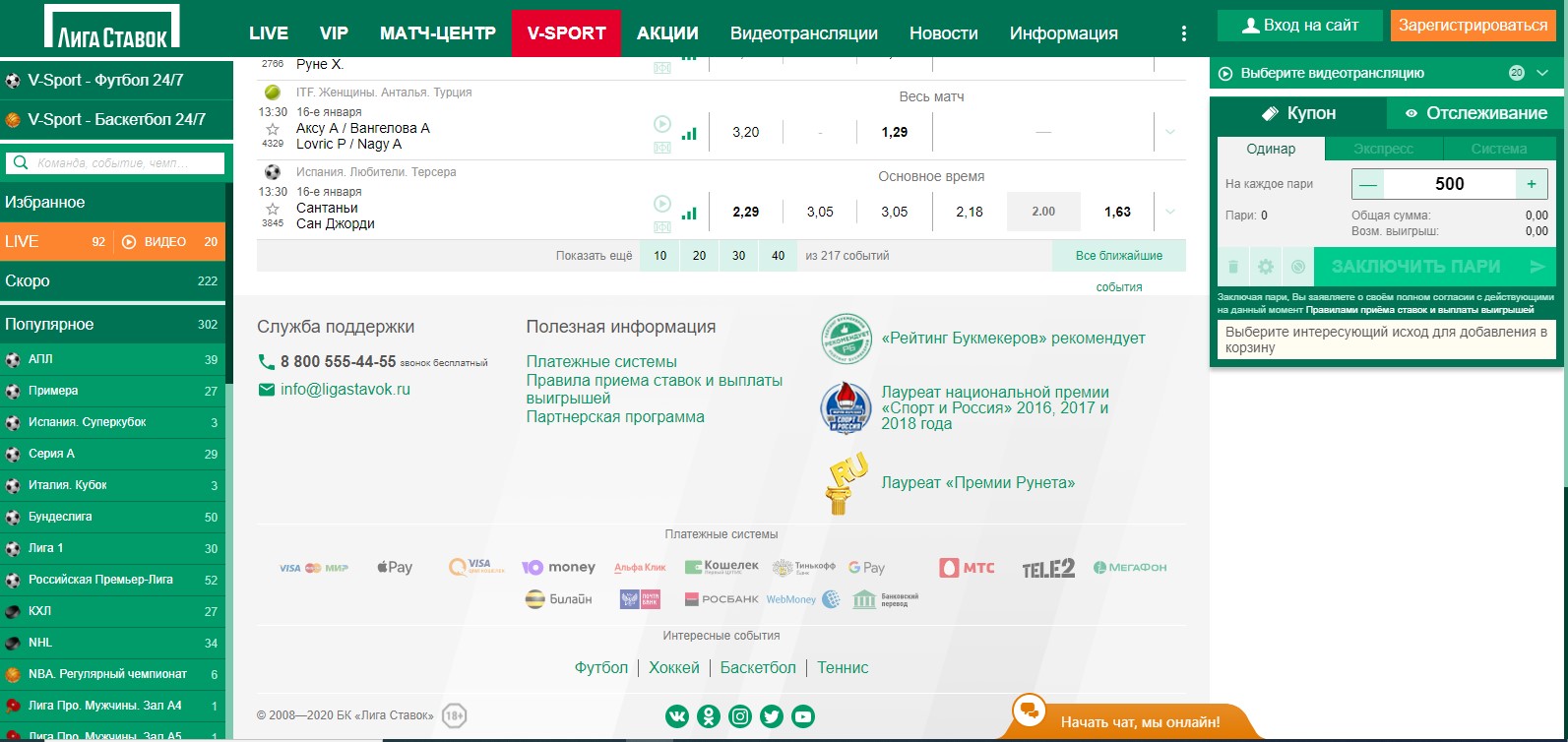Viewport: 1568px width, 742px height.
Task: Expand the NHL league in sidebar
Action: 112,643
